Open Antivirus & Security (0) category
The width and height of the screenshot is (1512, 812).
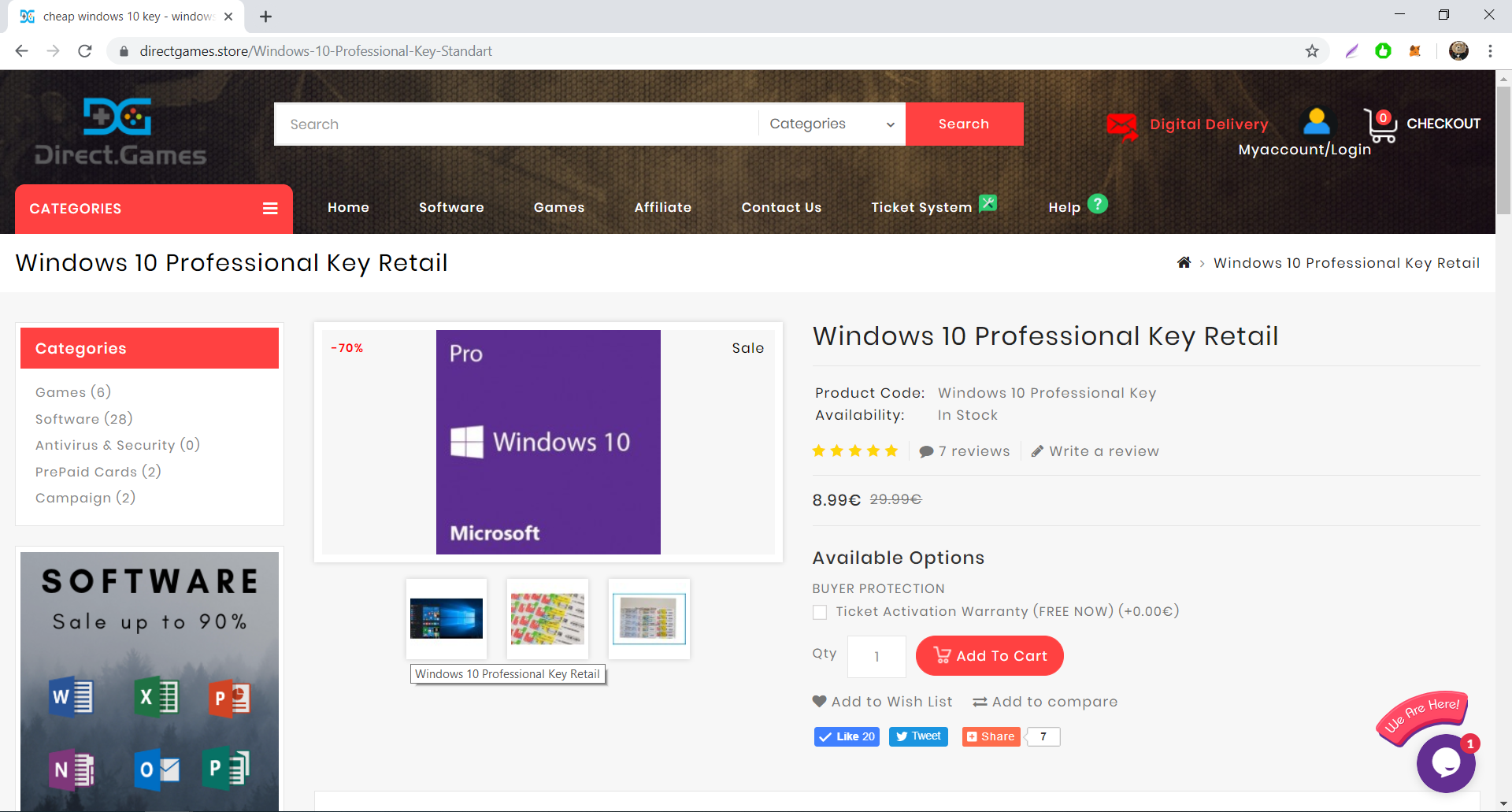click(x=118, y=445)
